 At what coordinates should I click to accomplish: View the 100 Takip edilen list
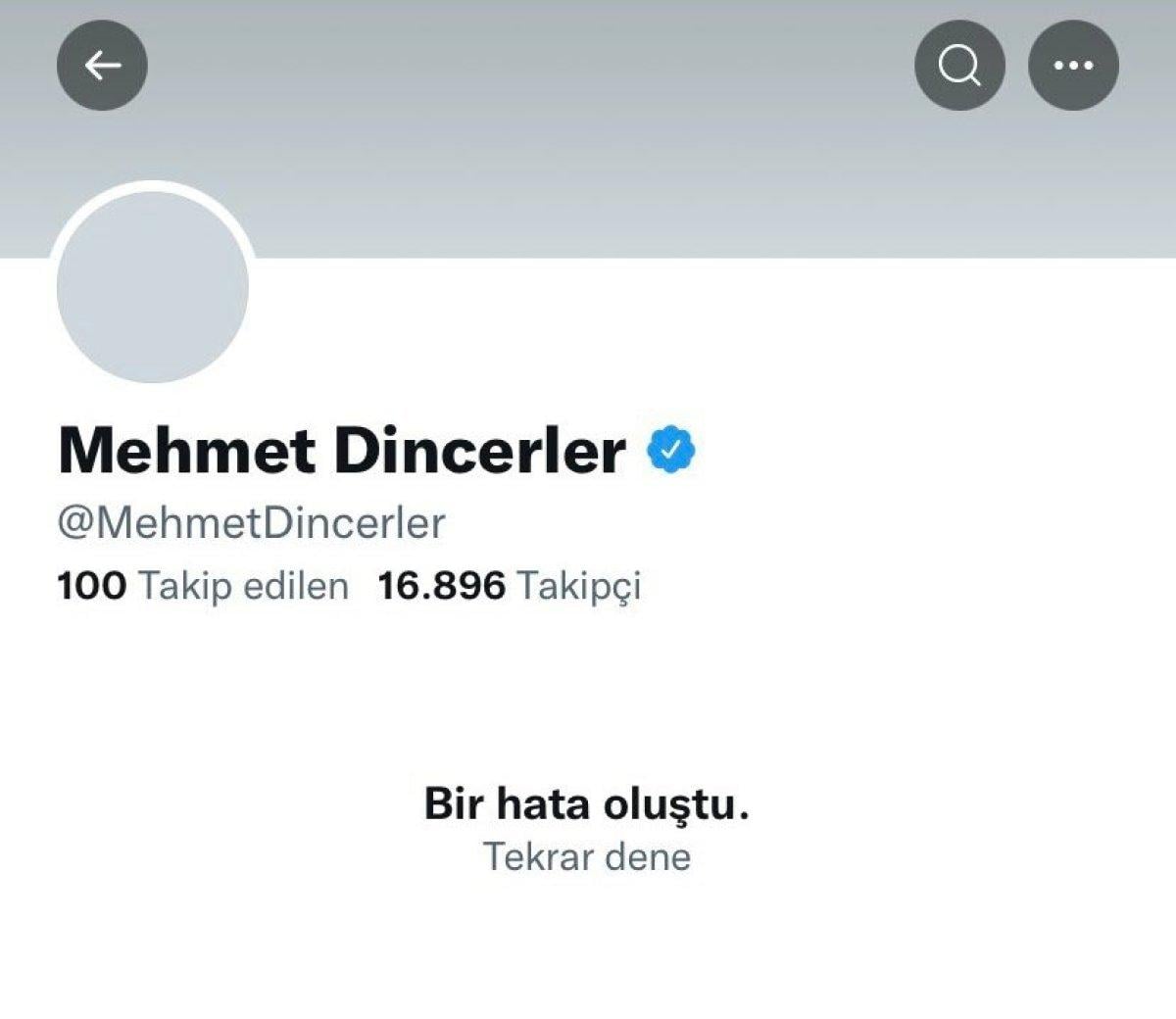coord(201,585)
